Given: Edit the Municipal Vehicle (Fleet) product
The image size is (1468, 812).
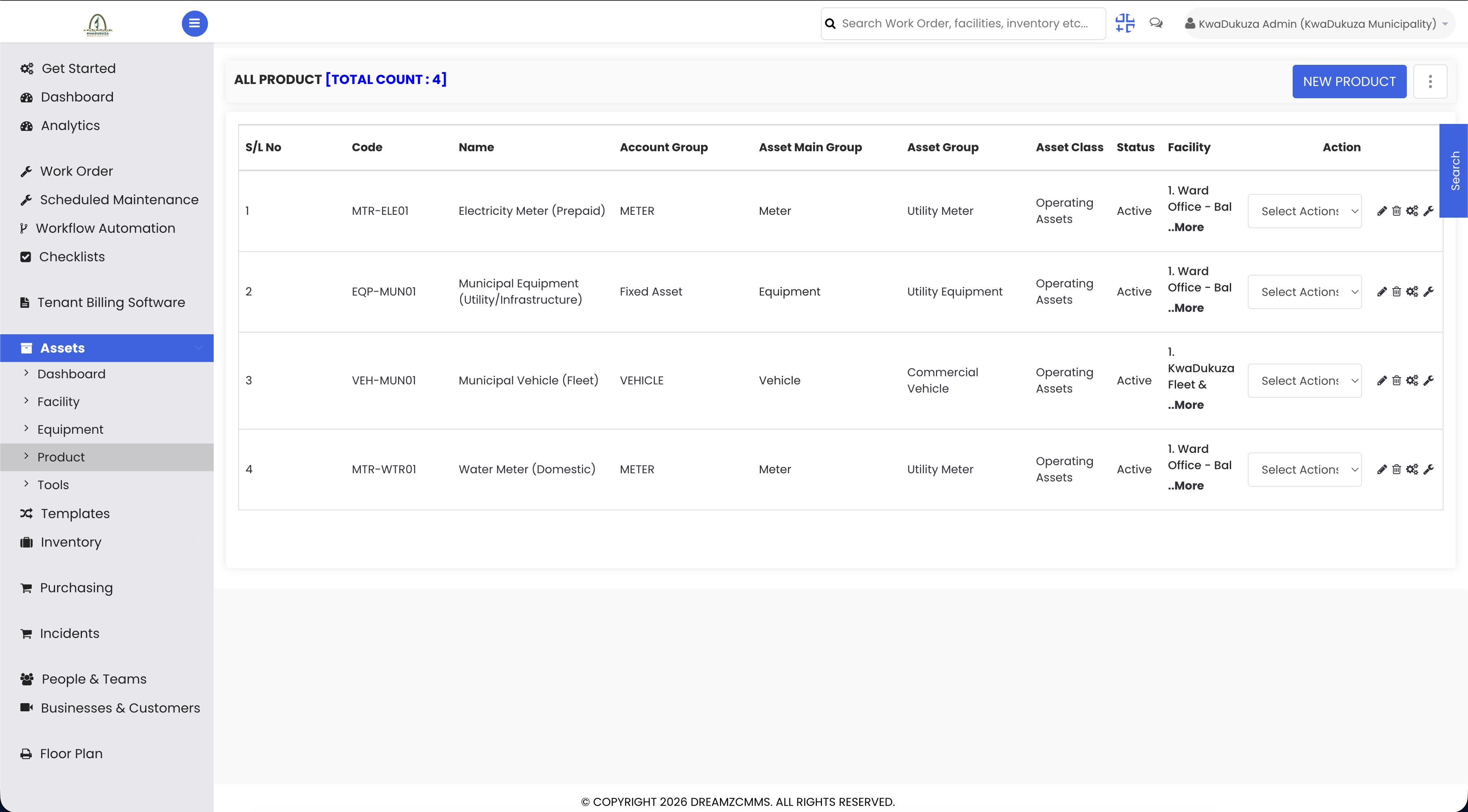Looking at the screenshot, I should [1382, 381].
